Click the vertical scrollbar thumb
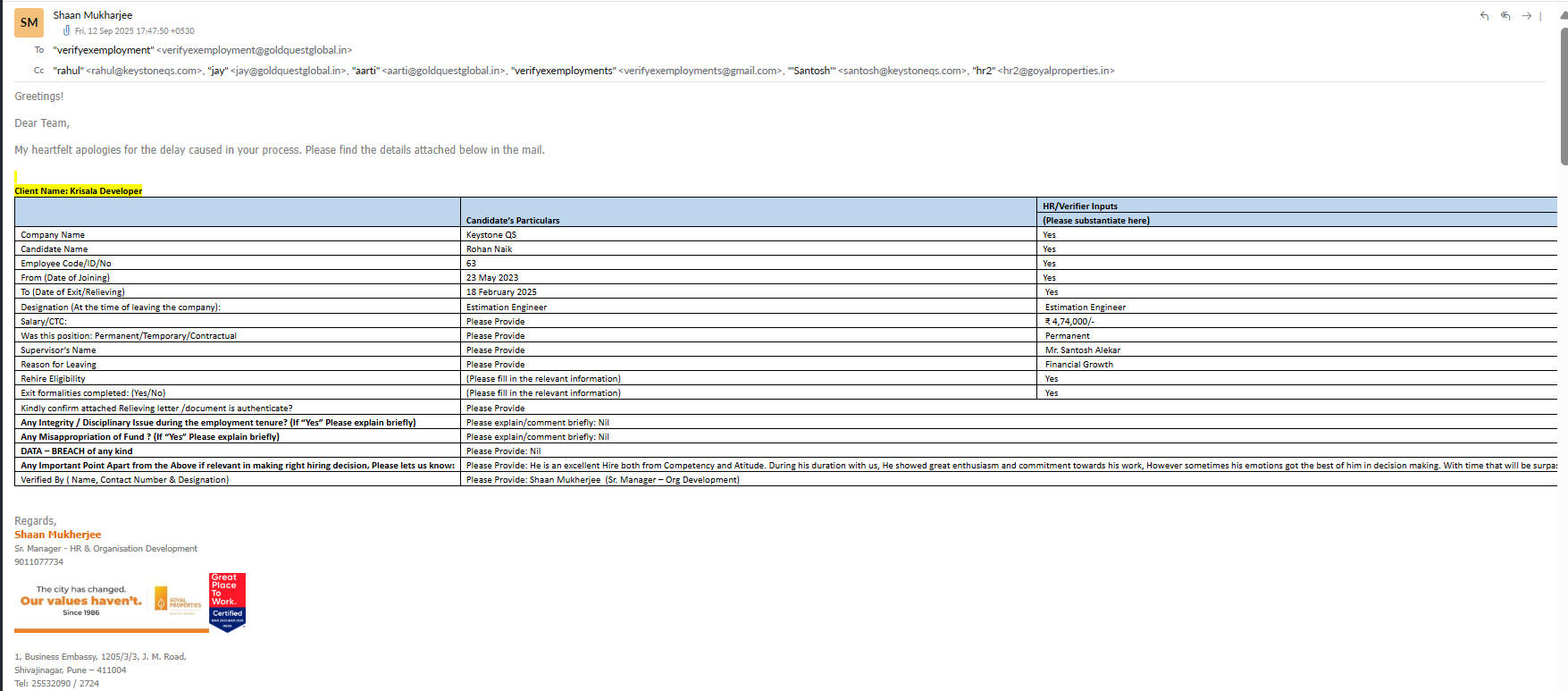This screenshot has width=1568, height=691. (1564, 97)
